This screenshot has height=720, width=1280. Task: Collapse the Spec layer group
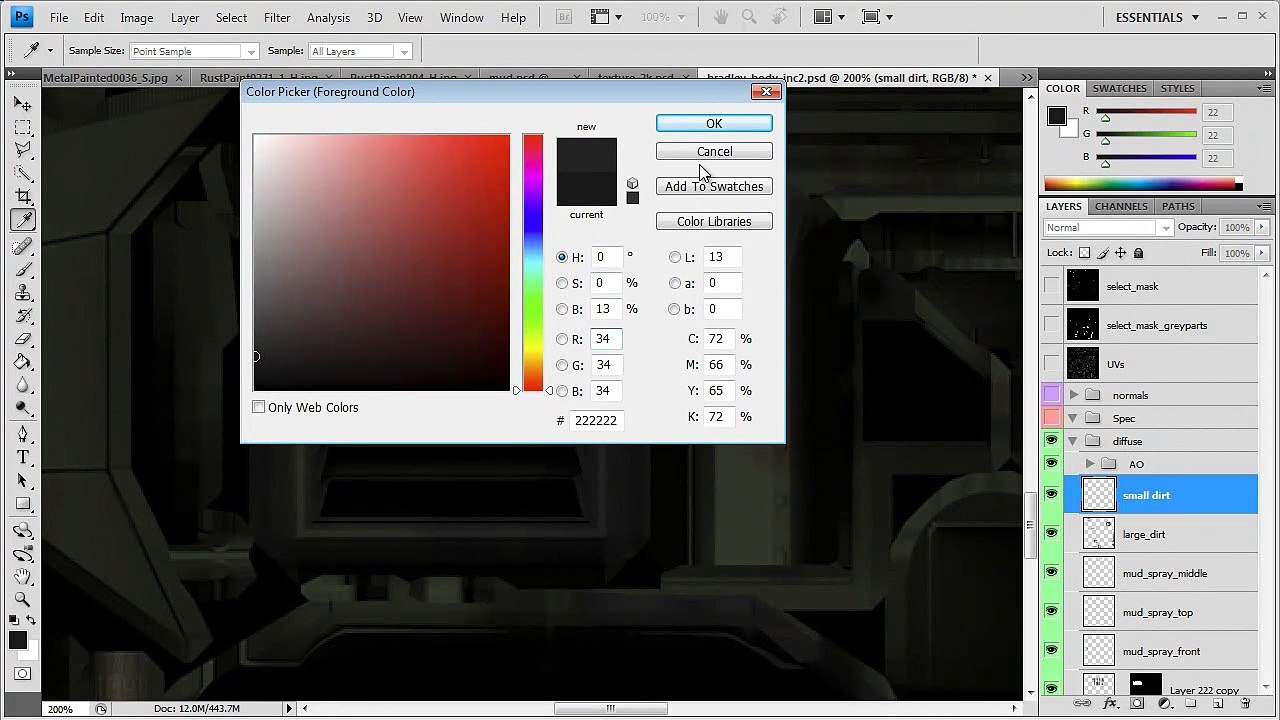tap(1074, 418)
